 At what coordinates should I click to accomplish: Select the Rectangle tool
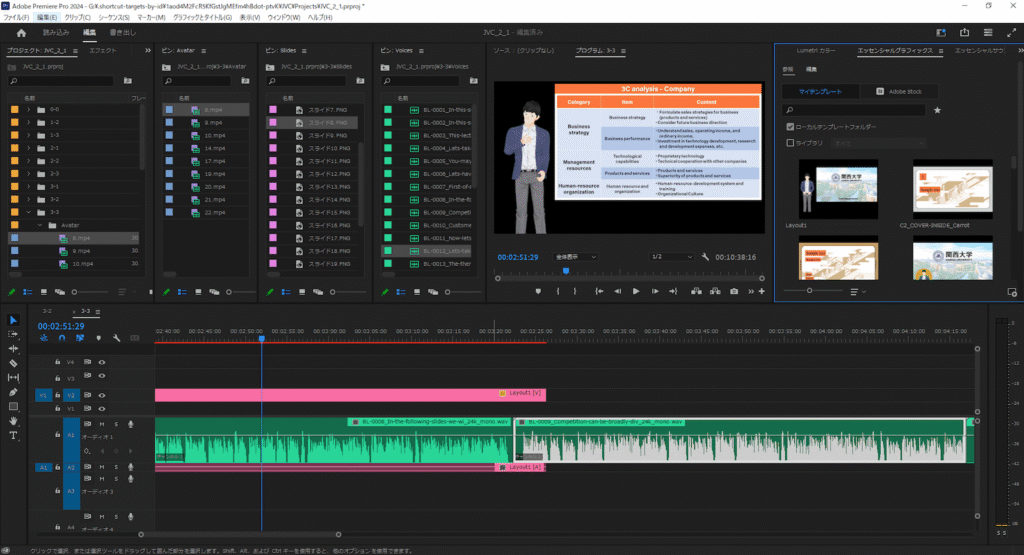tap(13, 407)
